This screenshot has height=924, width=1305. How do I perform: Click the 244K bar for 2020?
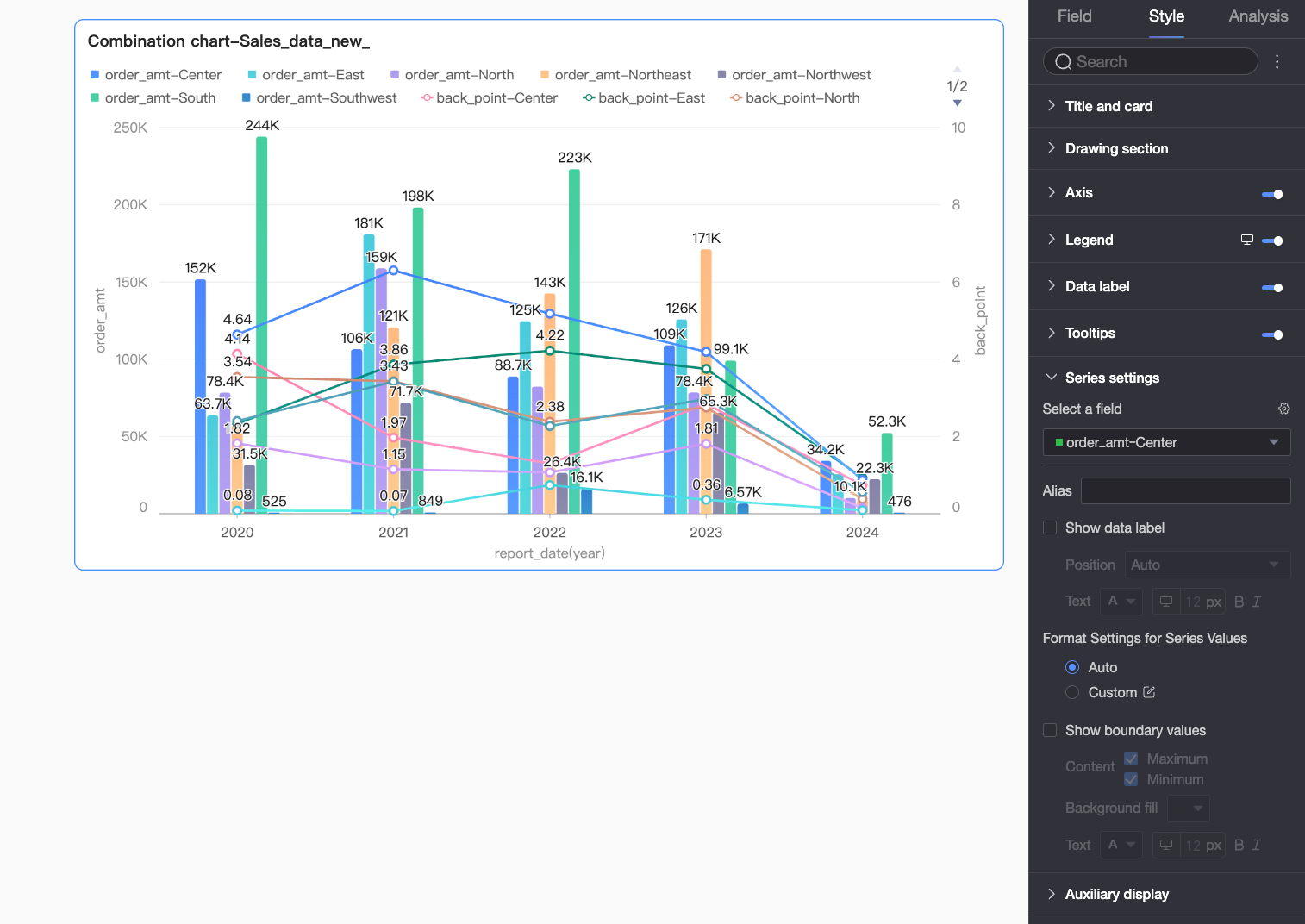[262, 325]
